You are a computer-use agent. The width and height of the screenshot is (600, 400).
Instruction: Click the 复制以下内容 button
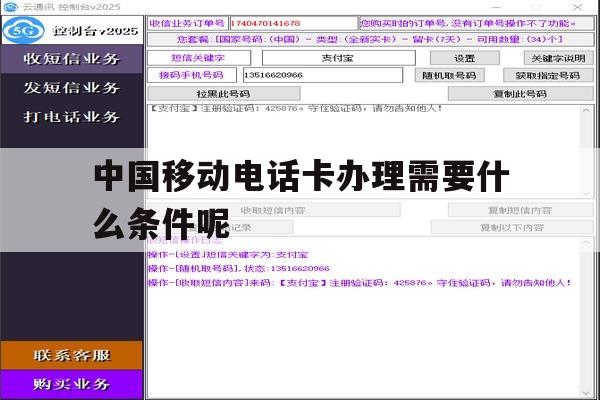[x=512, y=228]
